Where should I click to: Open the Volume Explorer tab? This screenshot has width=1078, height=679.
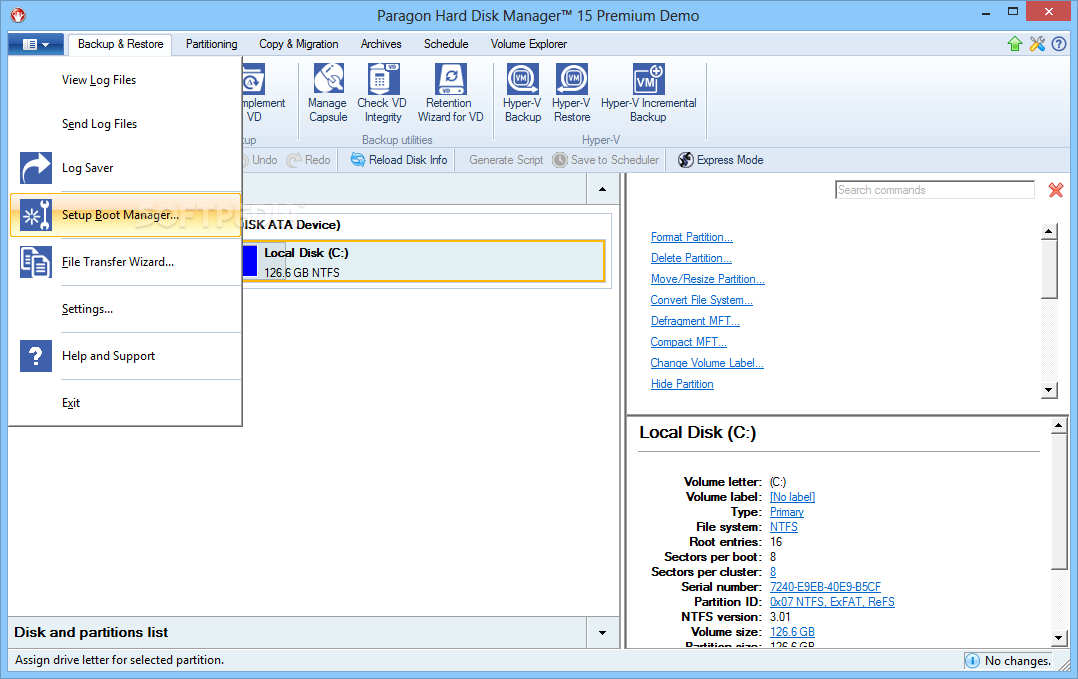528,44
